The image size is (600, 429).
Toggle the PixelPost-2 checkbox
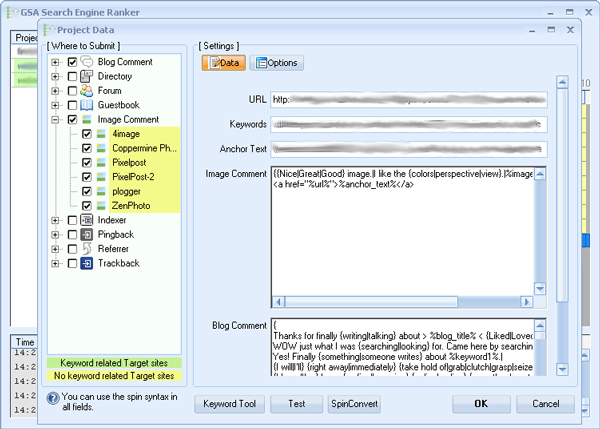(x=87, y=177)
